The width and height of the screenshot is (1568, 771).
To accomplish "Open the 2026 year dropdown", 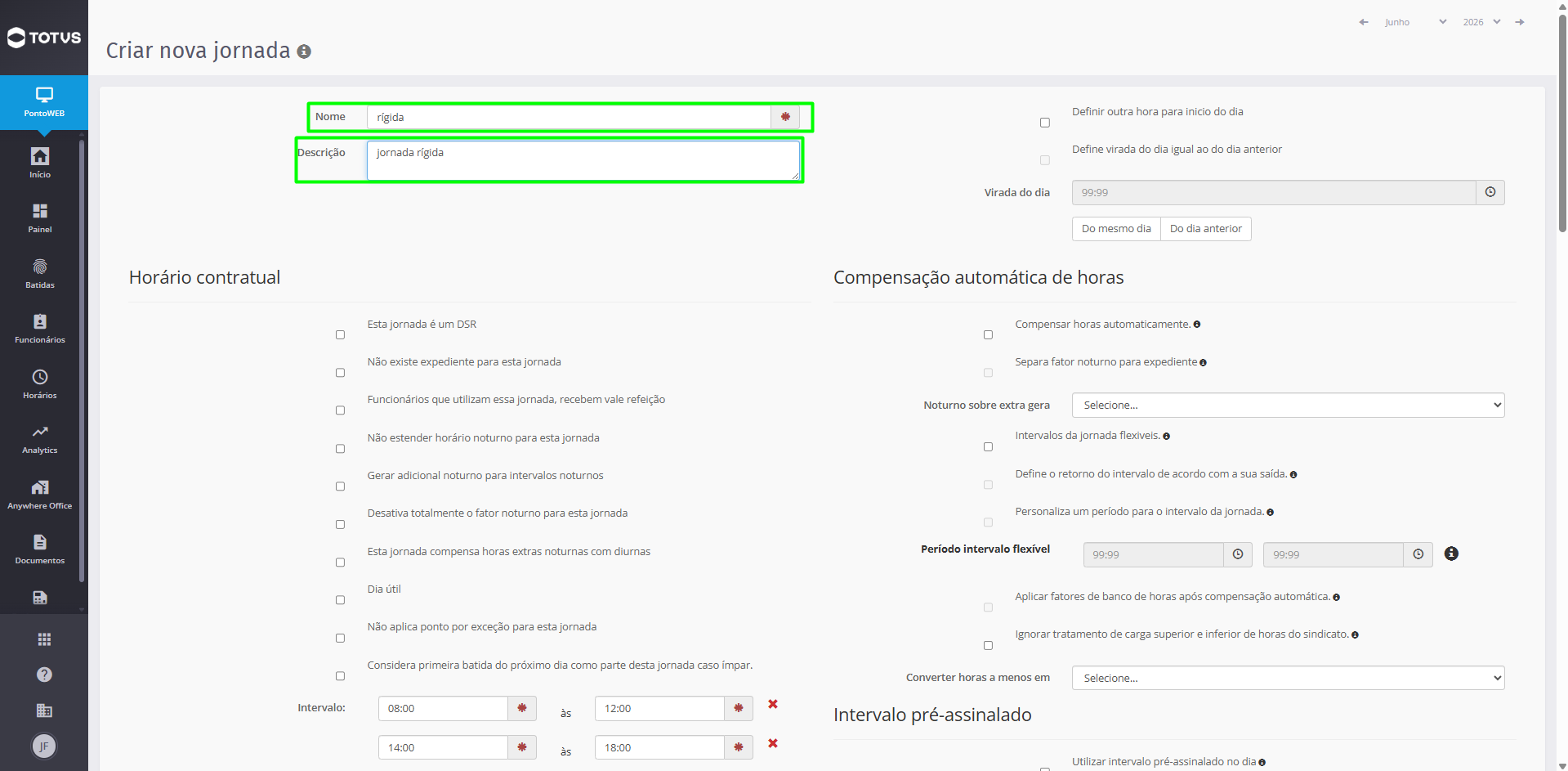I will coord(1481,22).
